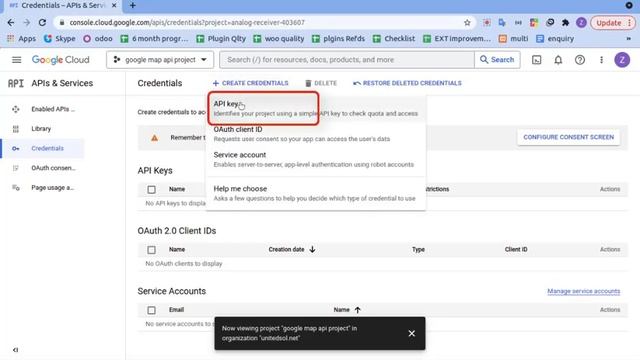Screen dimensions: 640x360
Task: Open the google map api project selector dropdown
Action: click(x=160, y=60)
